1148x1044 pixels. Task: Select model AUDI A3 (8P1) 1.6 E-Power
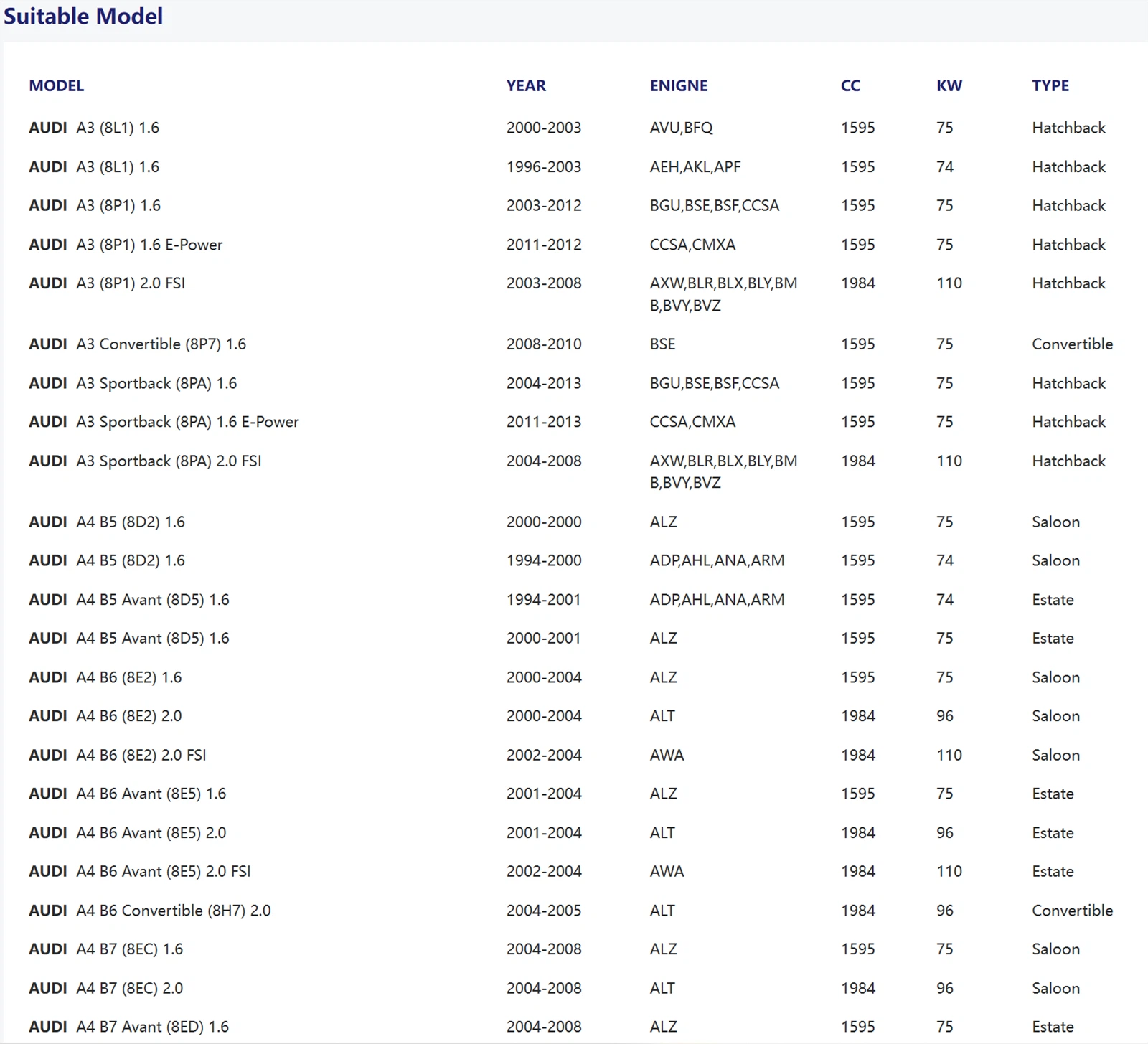pos(126,245)
